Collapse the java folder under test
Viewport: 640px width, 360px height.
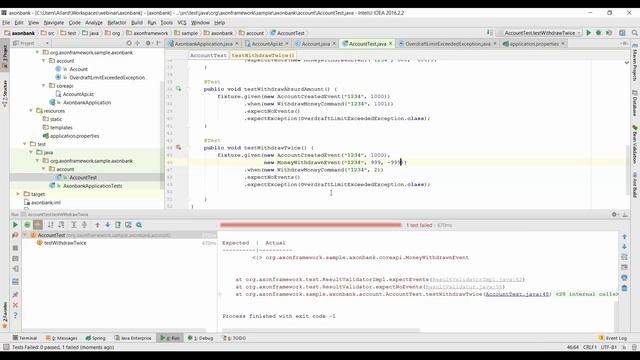tap(31, 152)
